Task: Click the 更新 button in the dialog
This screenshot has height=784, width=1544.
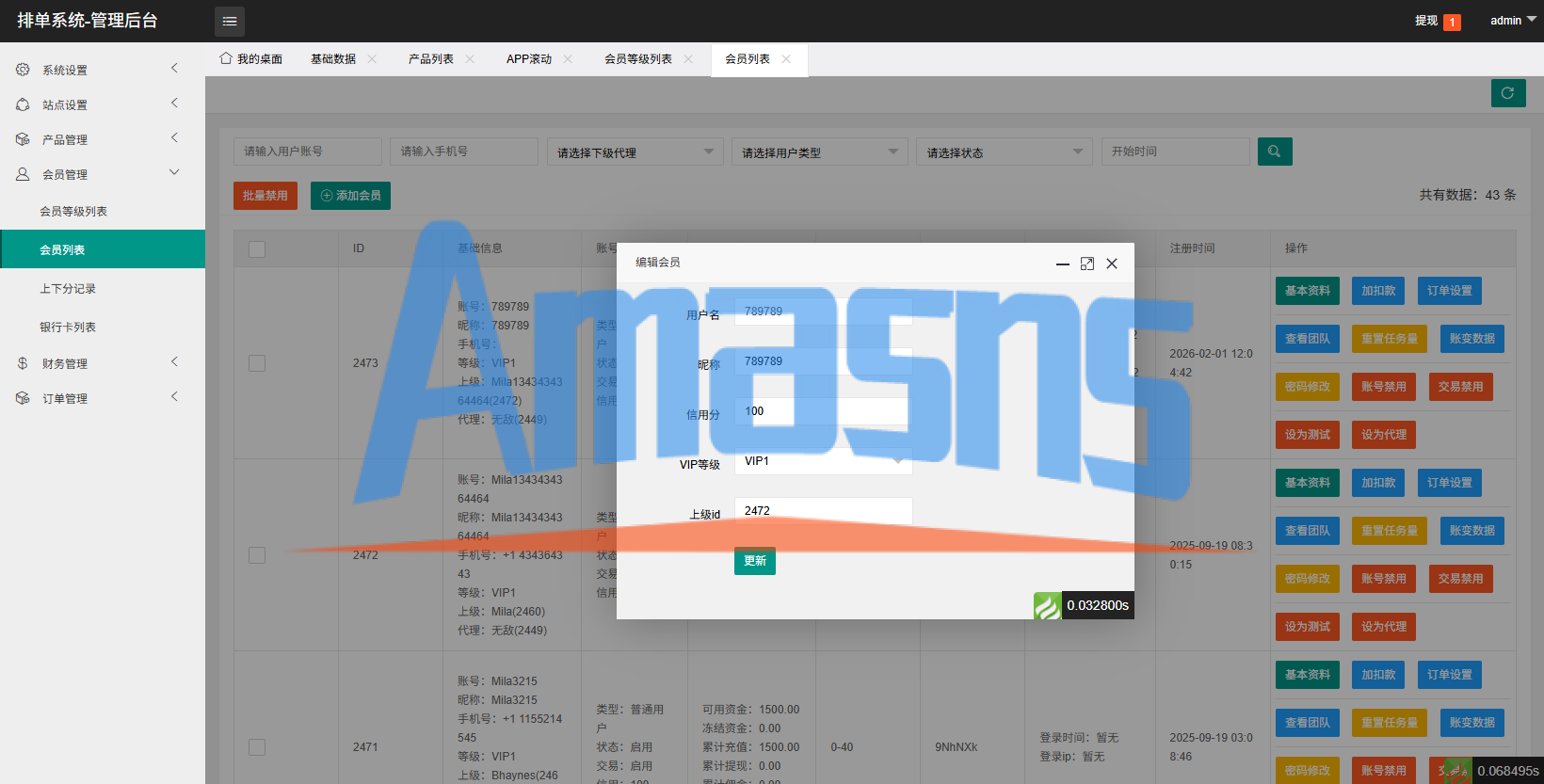Action: coord(755,561)
